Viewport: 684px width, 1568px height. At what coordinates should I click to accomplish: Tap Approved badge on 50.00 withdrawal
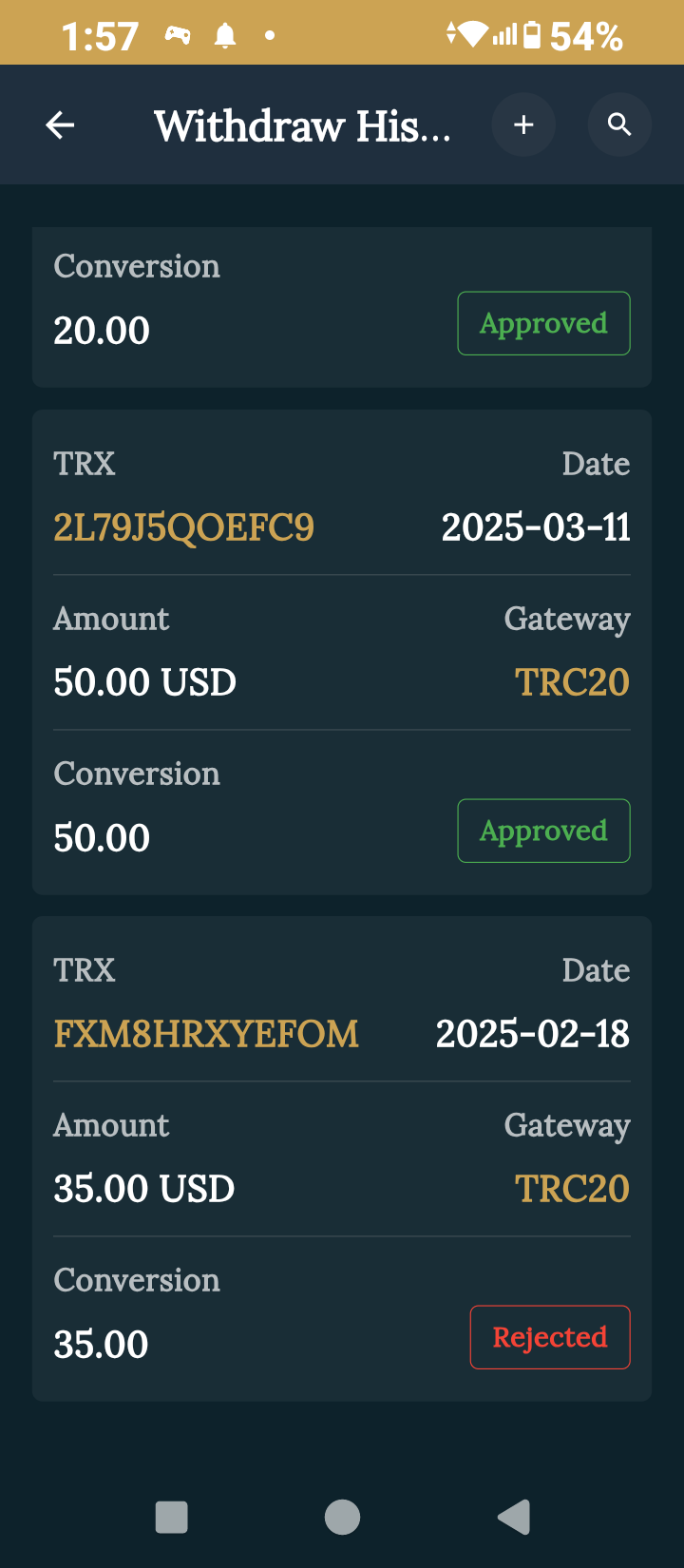point(543,831)
